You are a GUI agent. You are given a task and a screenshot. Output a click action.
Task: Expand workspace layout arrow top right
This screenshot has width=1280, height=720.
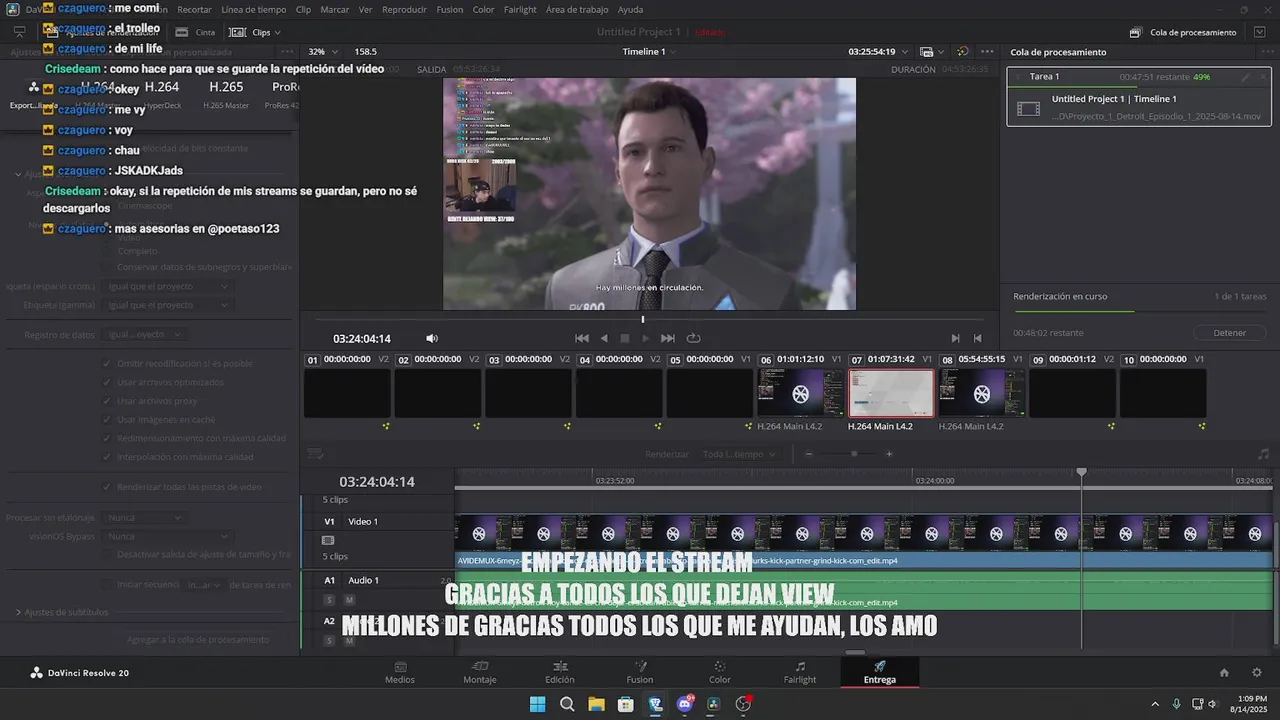[x=1260, y=32]
